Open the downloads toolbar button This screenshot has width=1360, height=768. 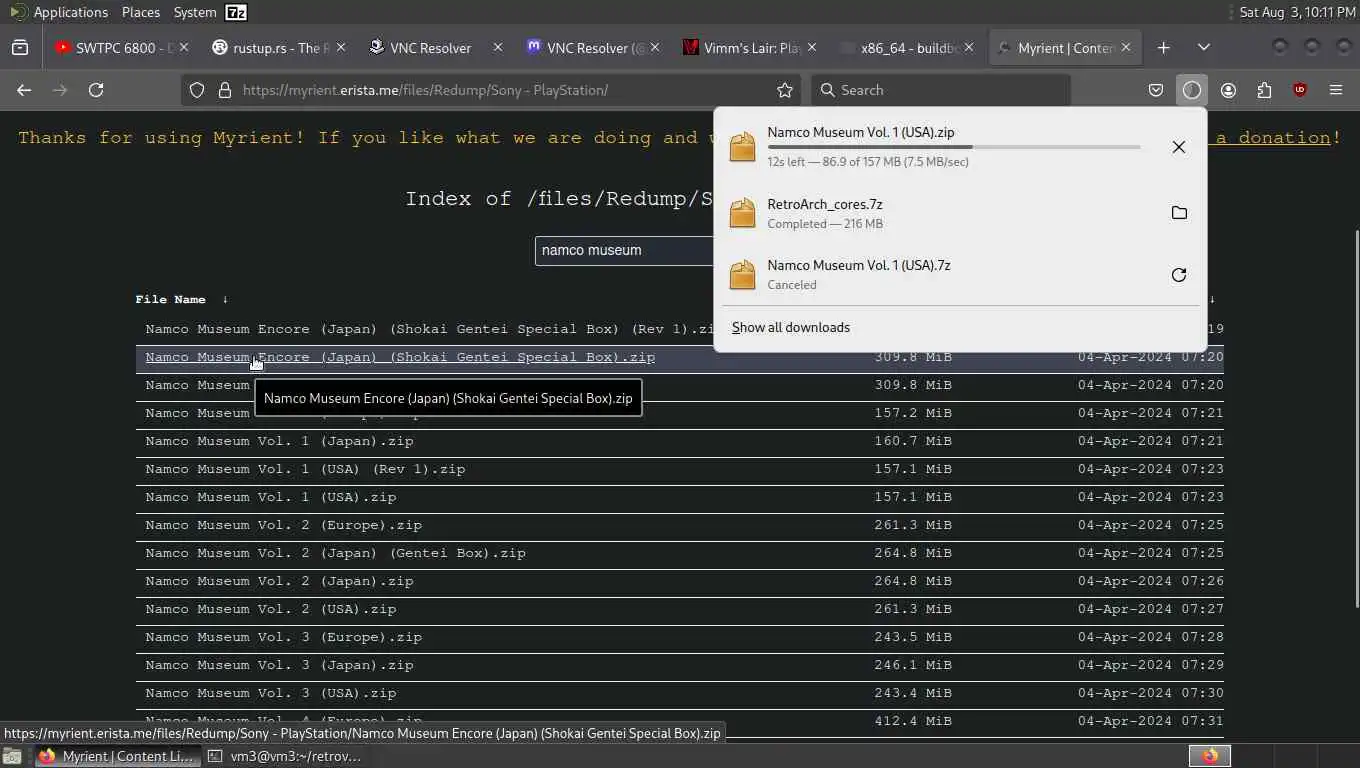tap(1192, 90)
